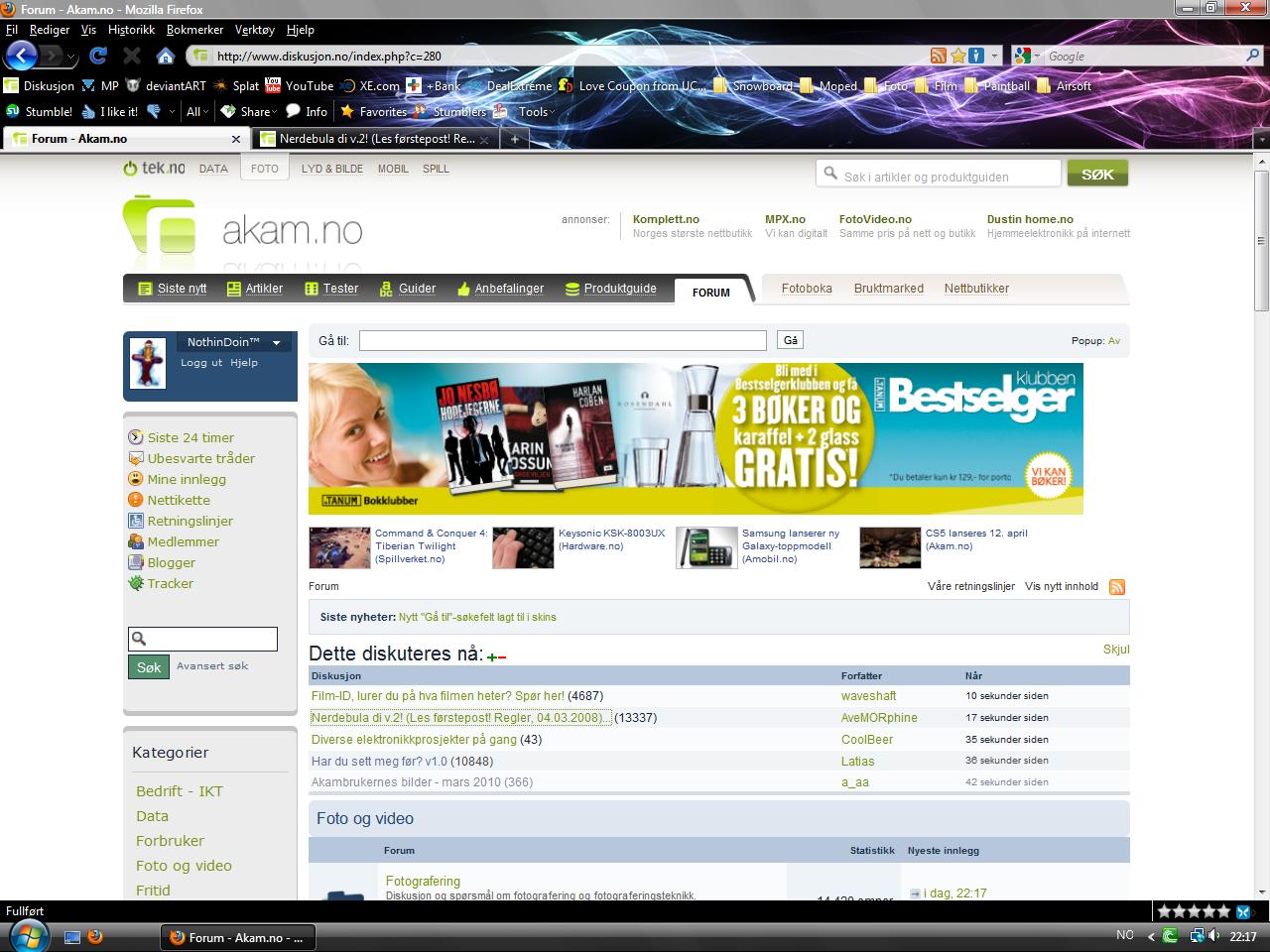Screen dimensions: 1270x952
Task: Click the sidebar Søk button
Action: [x=149, y=667]
